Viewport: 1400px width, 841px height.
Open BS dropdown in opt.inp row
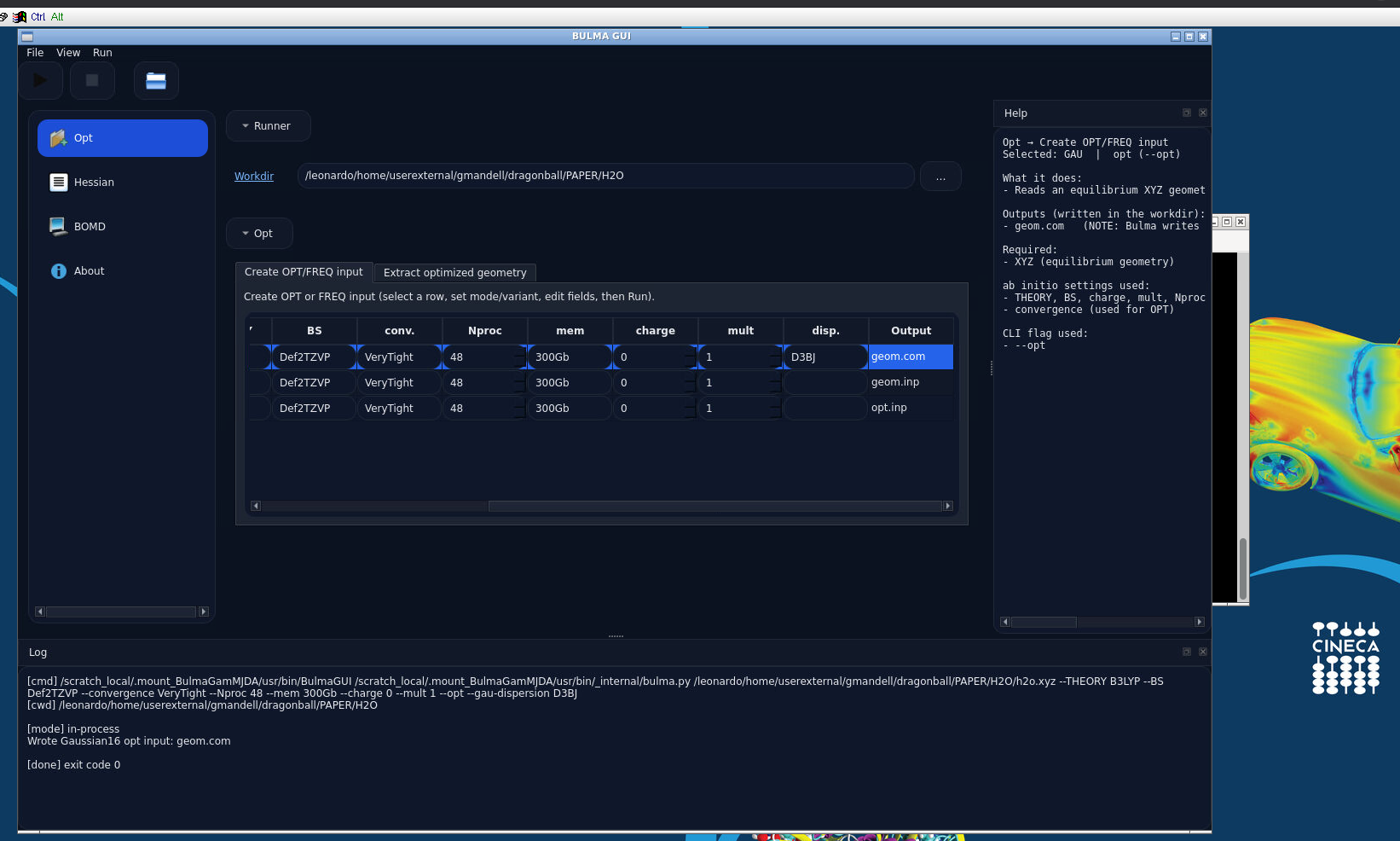[315, 409]
